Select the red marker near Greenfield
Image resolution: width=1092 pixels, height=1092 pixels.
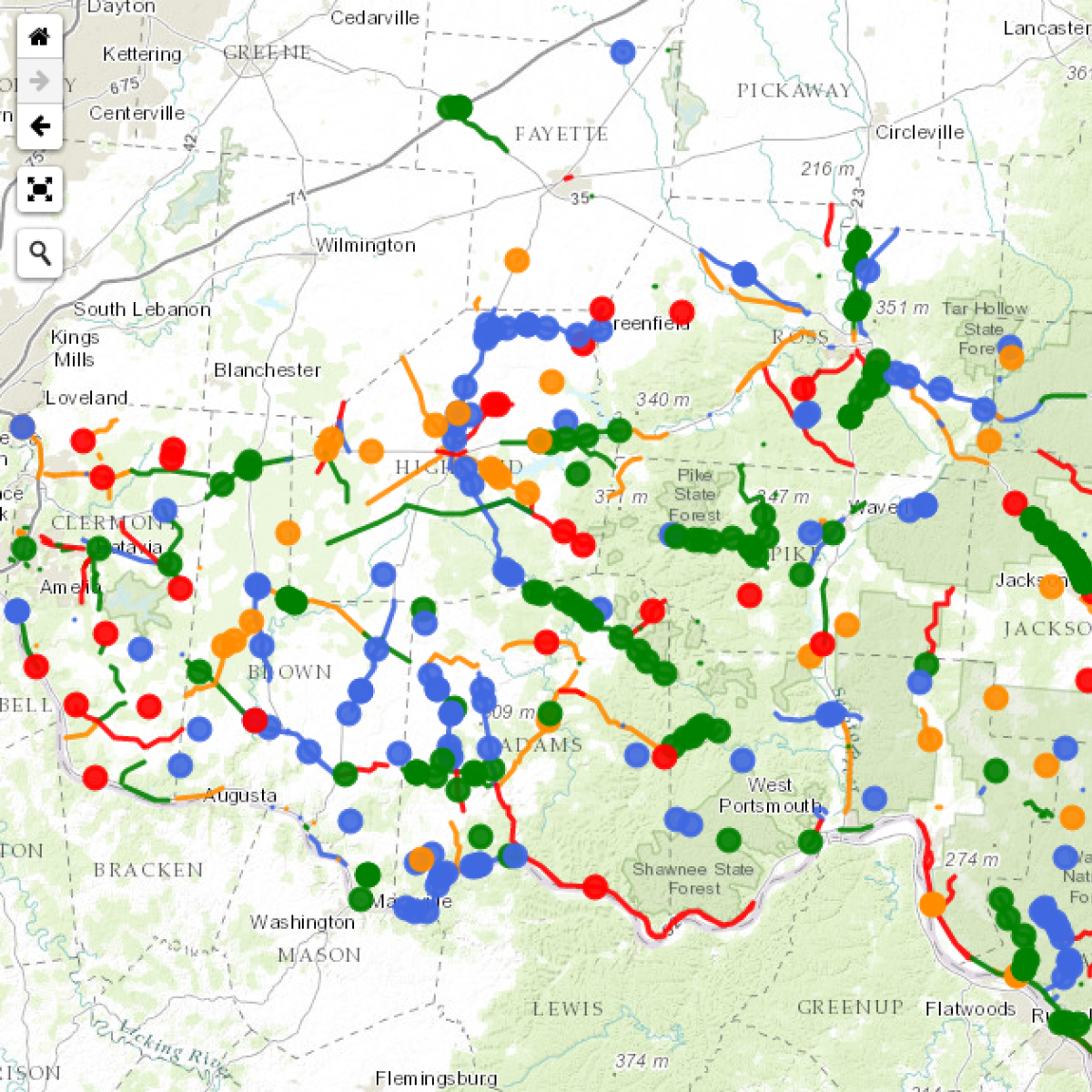[602, 309]
